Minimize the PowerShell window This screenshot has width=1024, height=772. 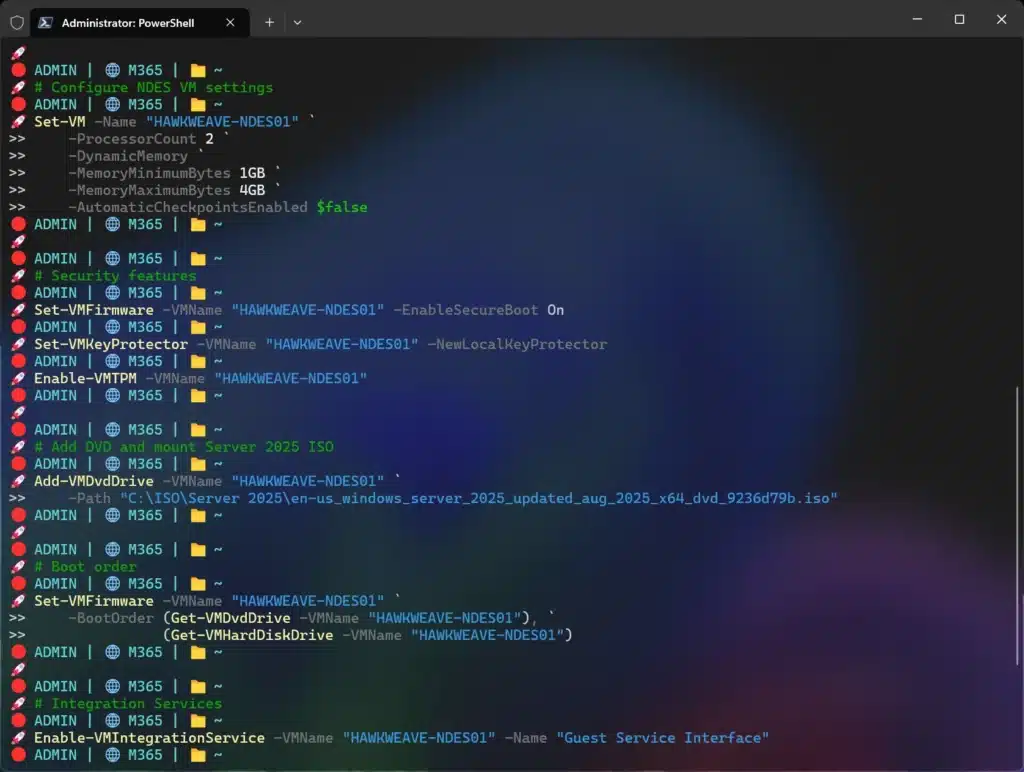click(915, 20)
